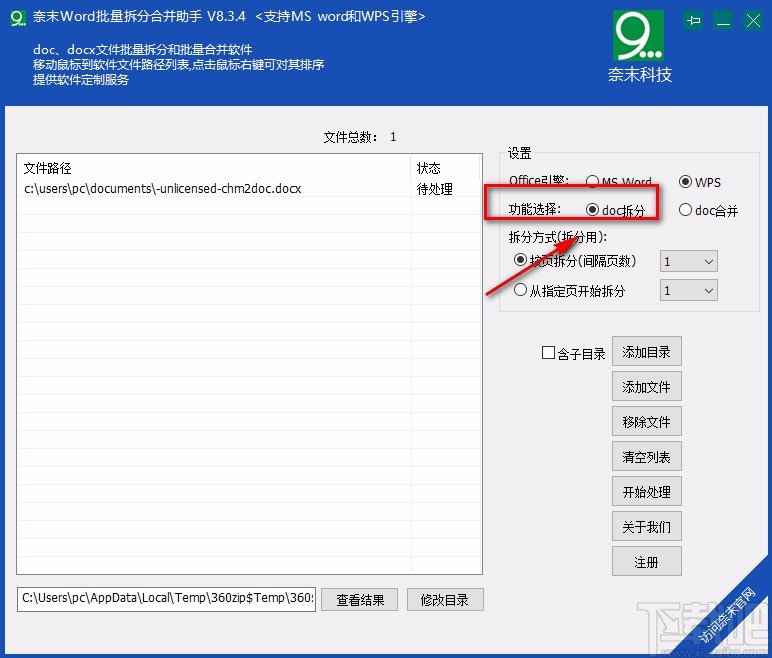This screenshot has height=658, width=772.
Task: Click the app logo icon in title bar
Action: point(18,18)
